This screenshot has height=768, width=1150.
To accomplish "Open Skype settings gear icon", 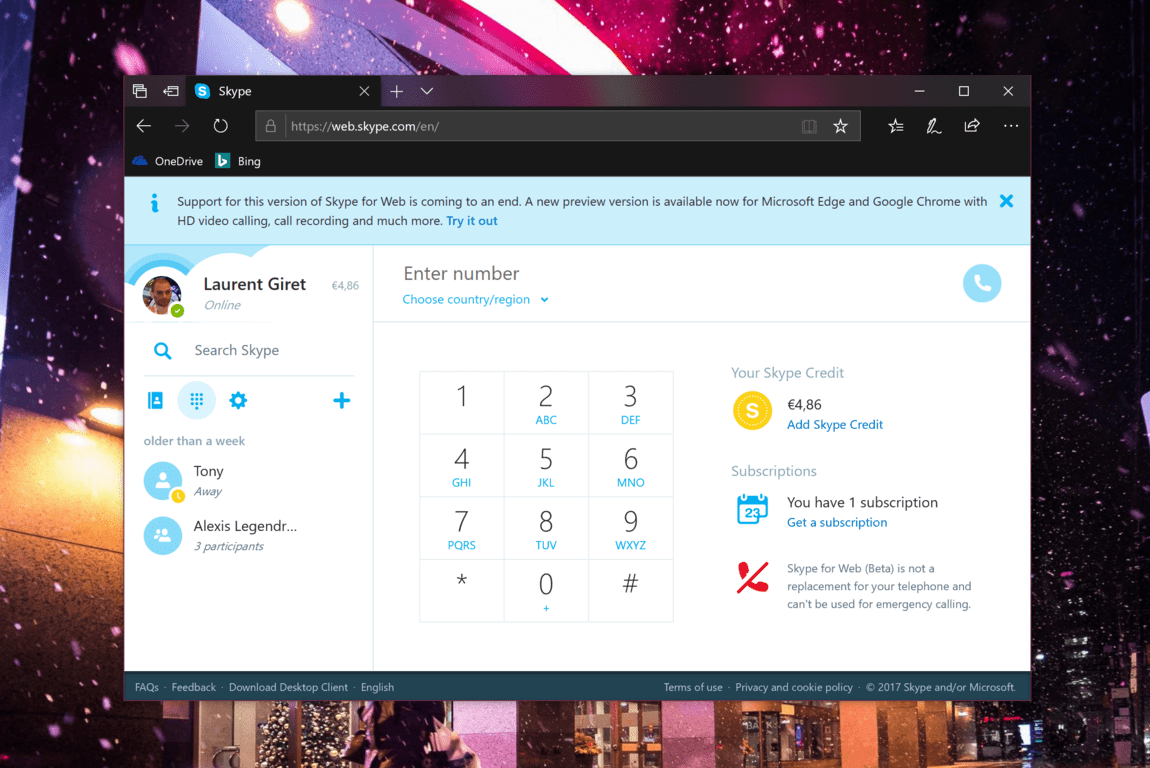I will coord(238,400).
